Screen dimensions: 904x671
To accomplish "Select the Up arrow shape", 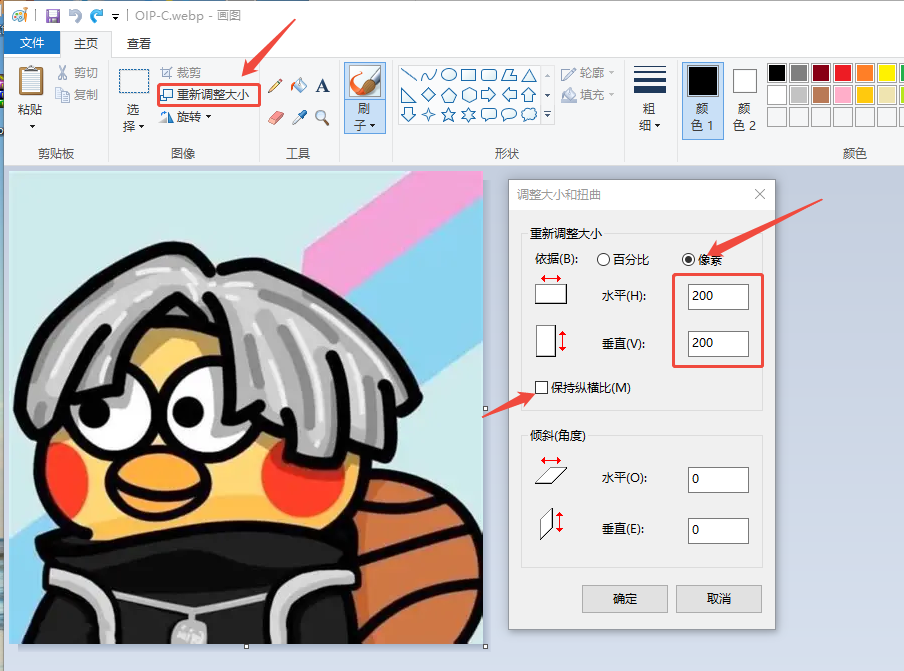I will [x=529, y=95].
